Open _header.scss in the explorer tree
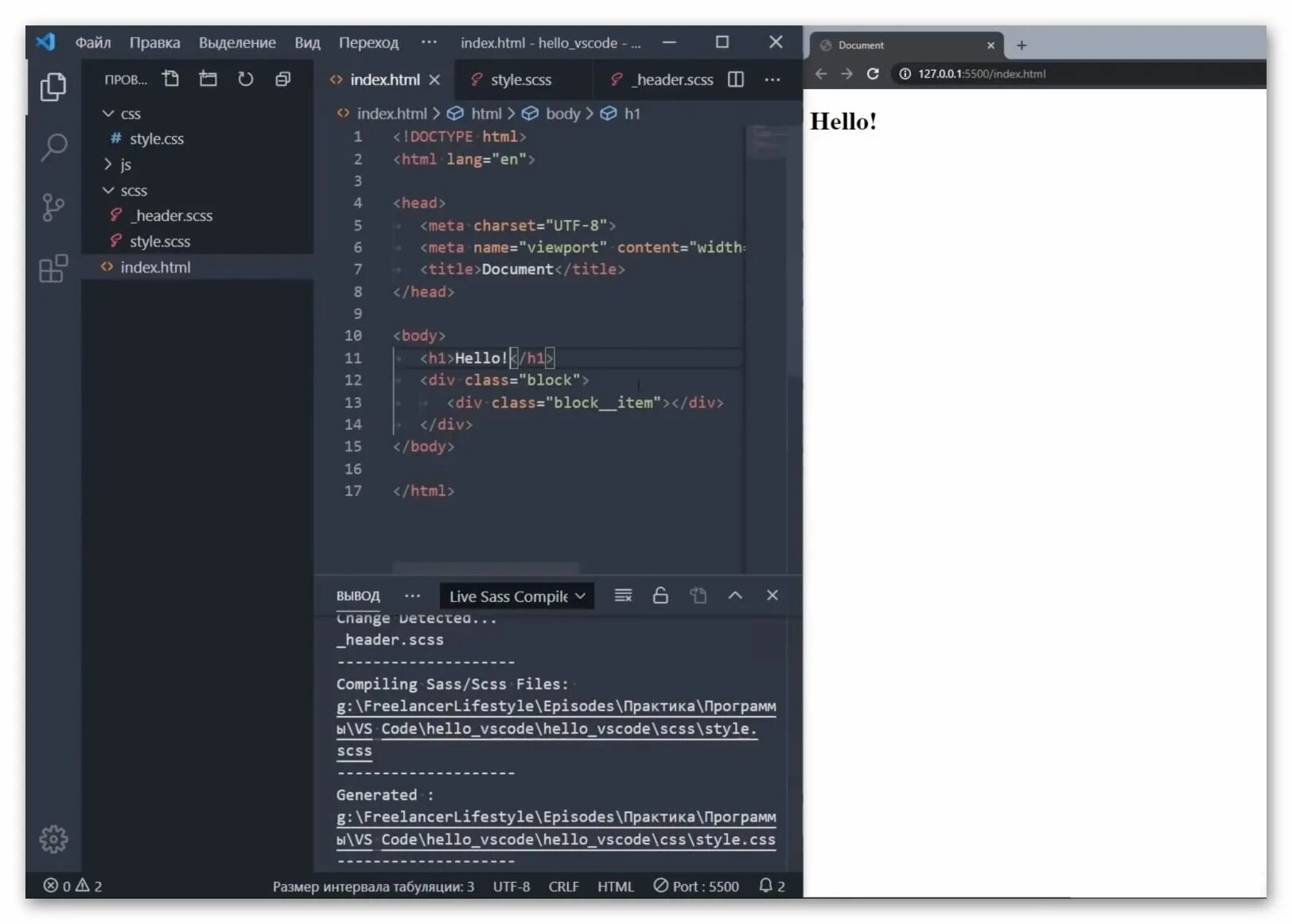This screenshot has width=1292, height=924. tap(173, 215)
